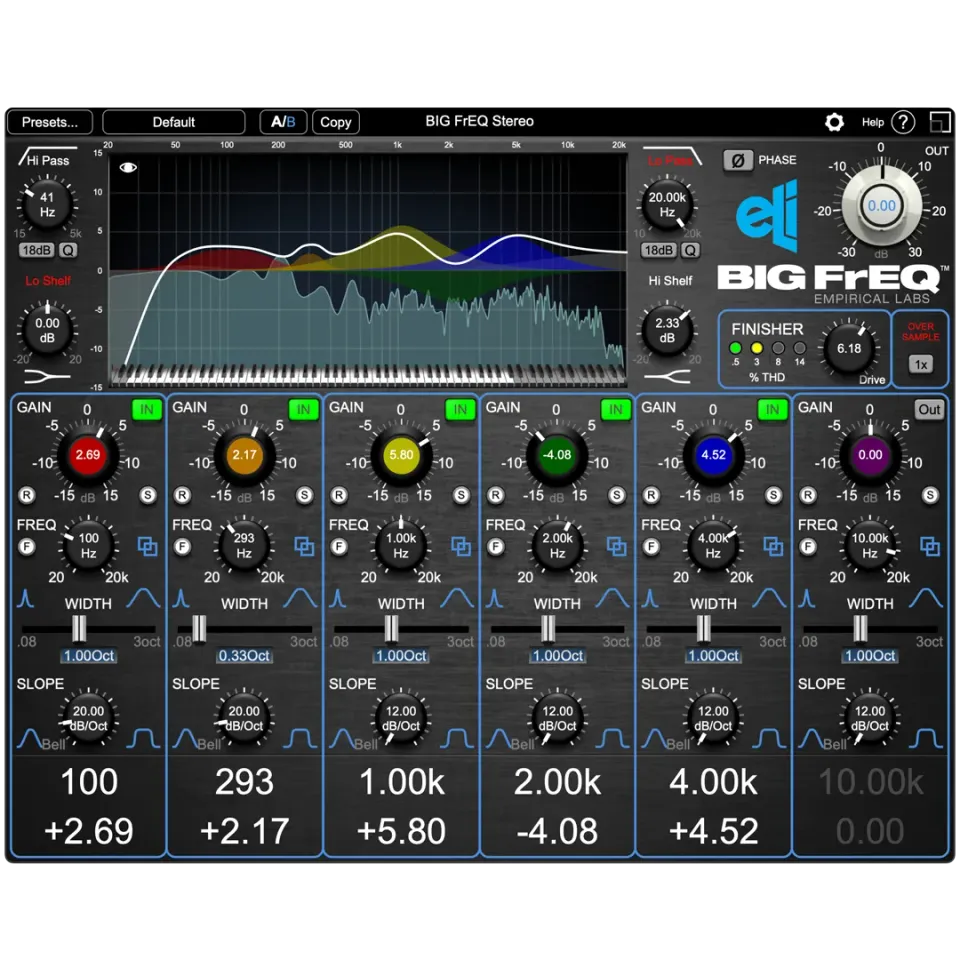Select narrow width icon on 100 Hz band

pos(26,598)
